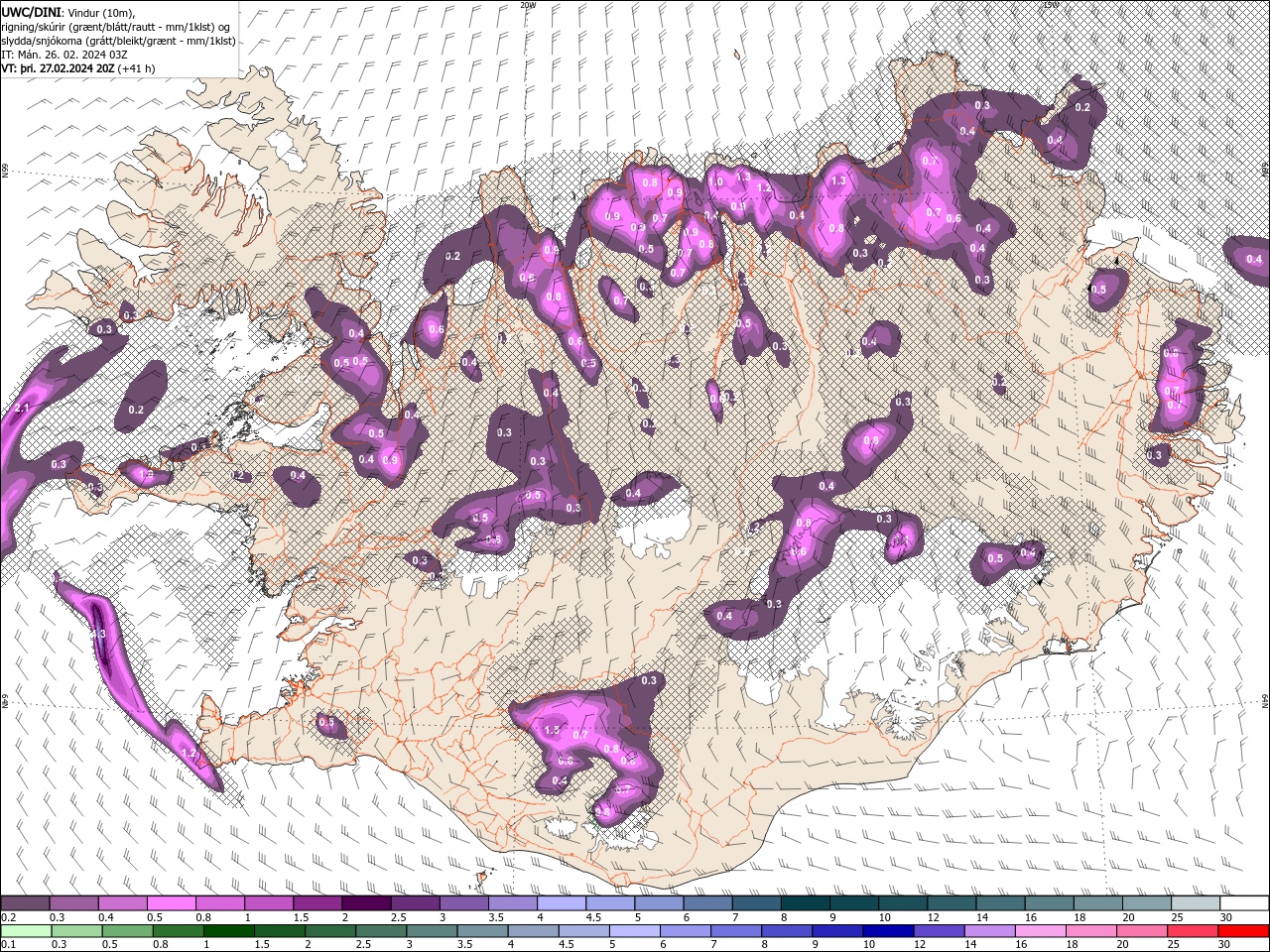Select the '(+41 h)' forecast offset text

click(136, 68)
